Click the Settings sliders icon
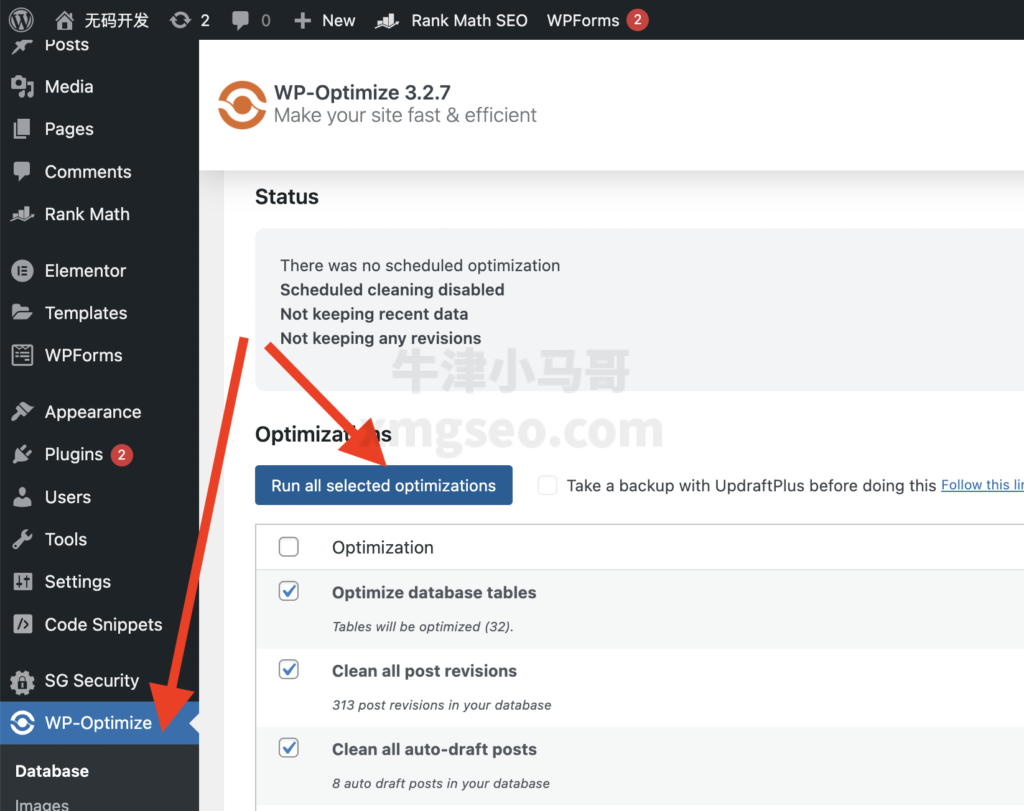This screenshot has height=811, width=1024. point(22,581)
